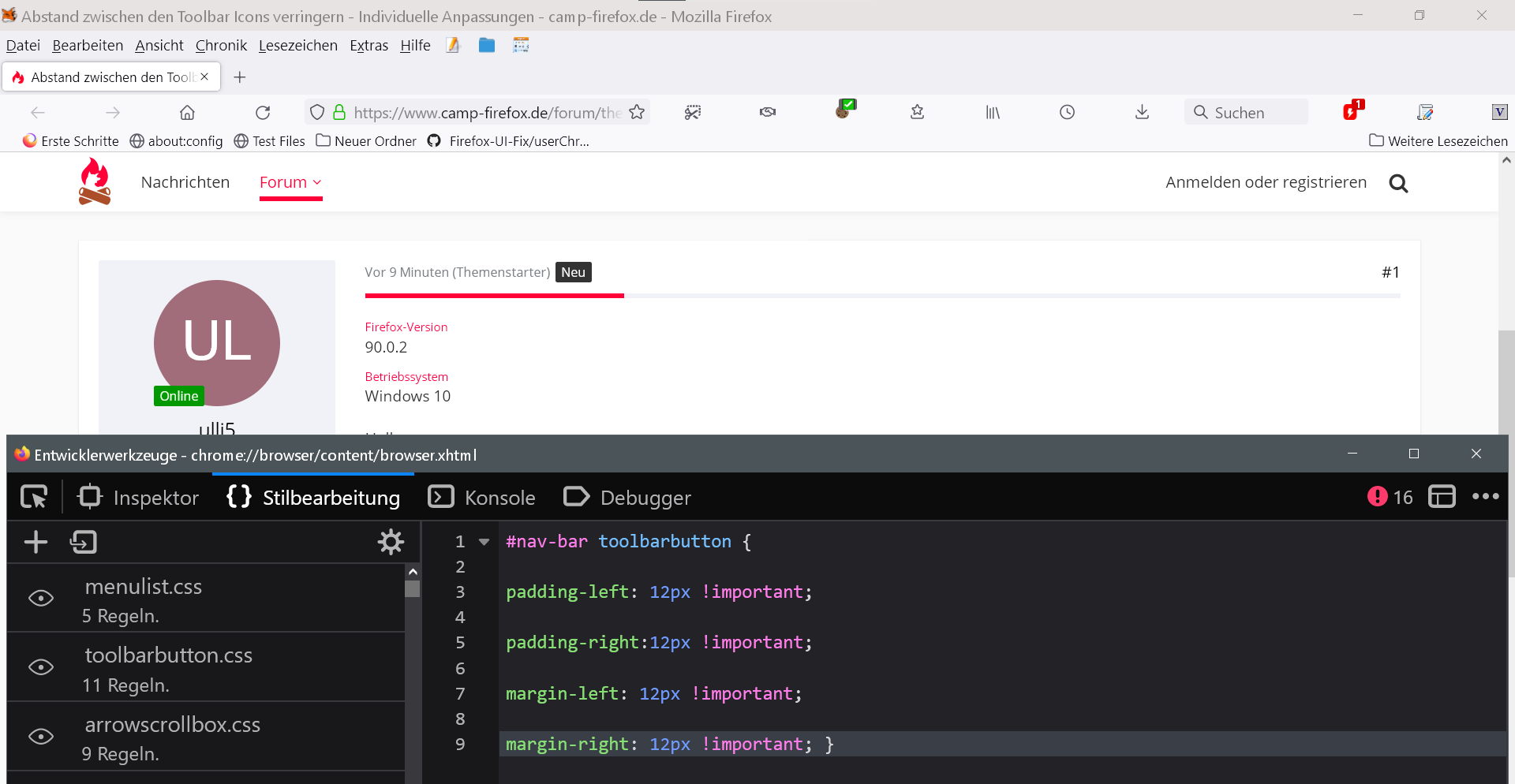Image resolution: width=1515 pixels, height=784 pixels.
Task: Open the style editor options gear
Action: click(391, 542)
